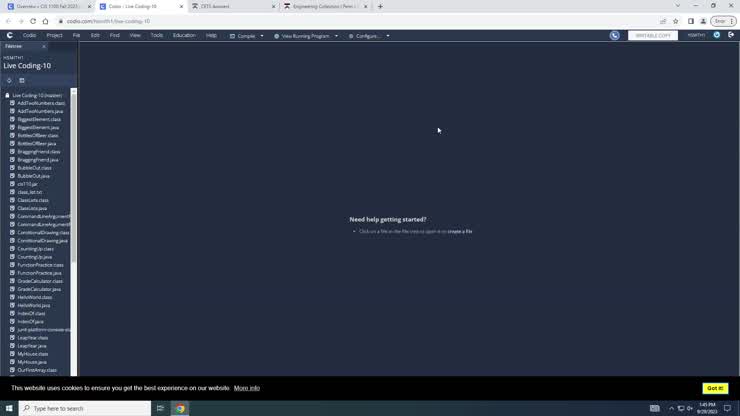740x416 pixels.
Task: Follow the More info cookie link
Action: pos(246,388)
